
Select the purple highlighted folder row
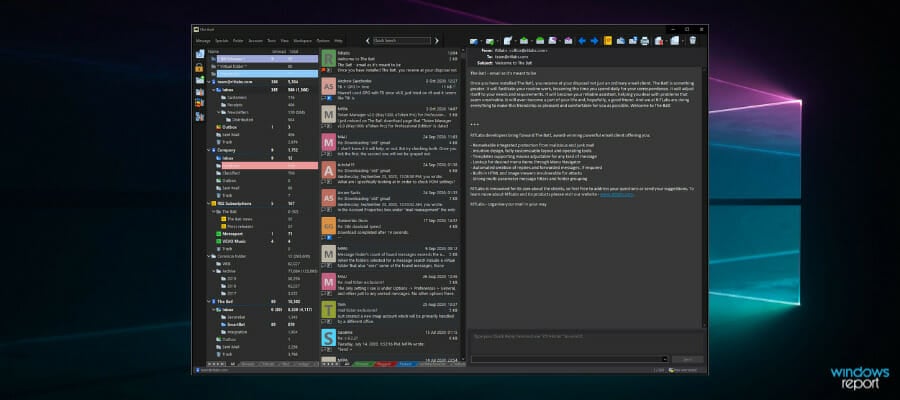(267, 59)
